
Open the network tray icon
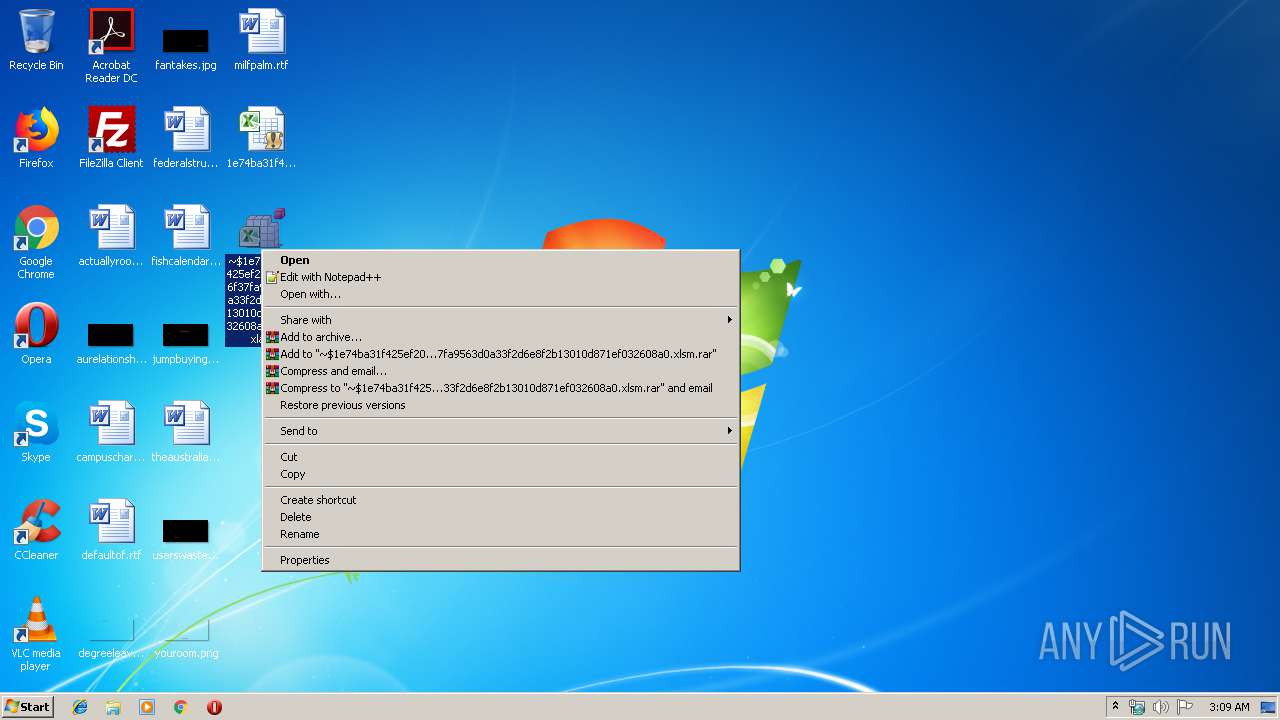(x=1137, y=707)
